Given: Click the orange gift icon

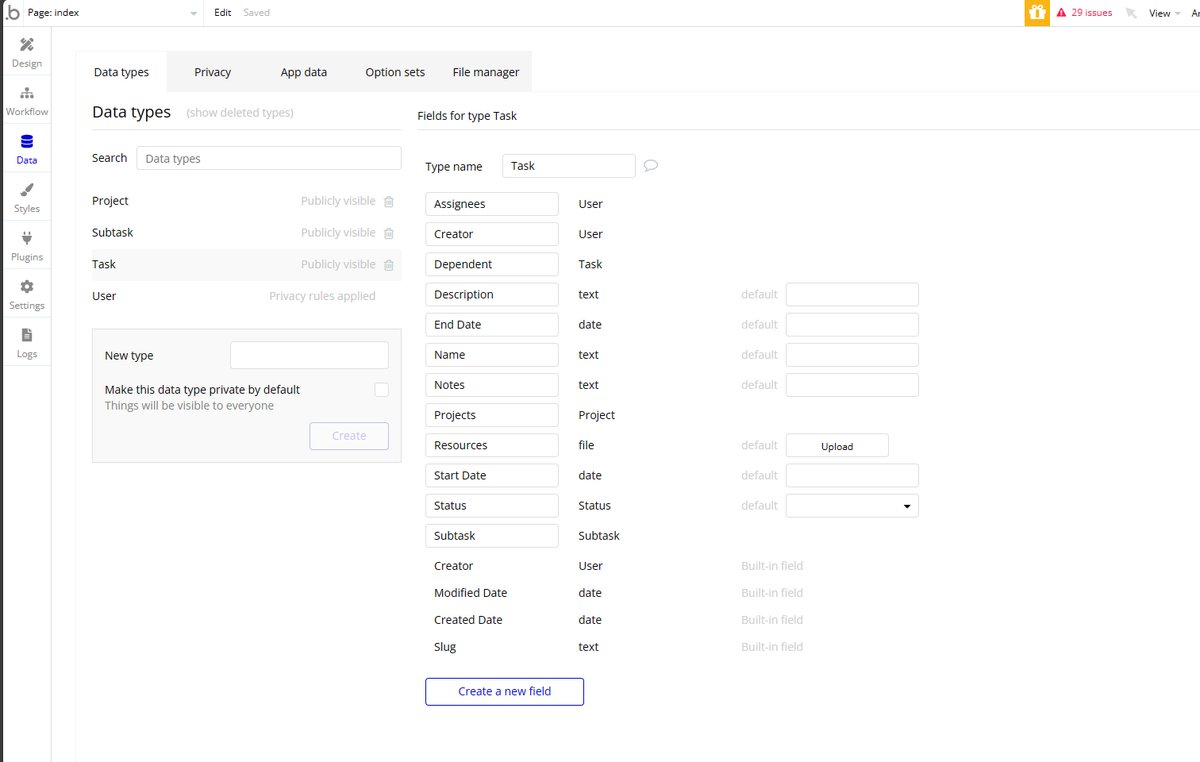Looking at the screenshot, I should point(1037,13).
